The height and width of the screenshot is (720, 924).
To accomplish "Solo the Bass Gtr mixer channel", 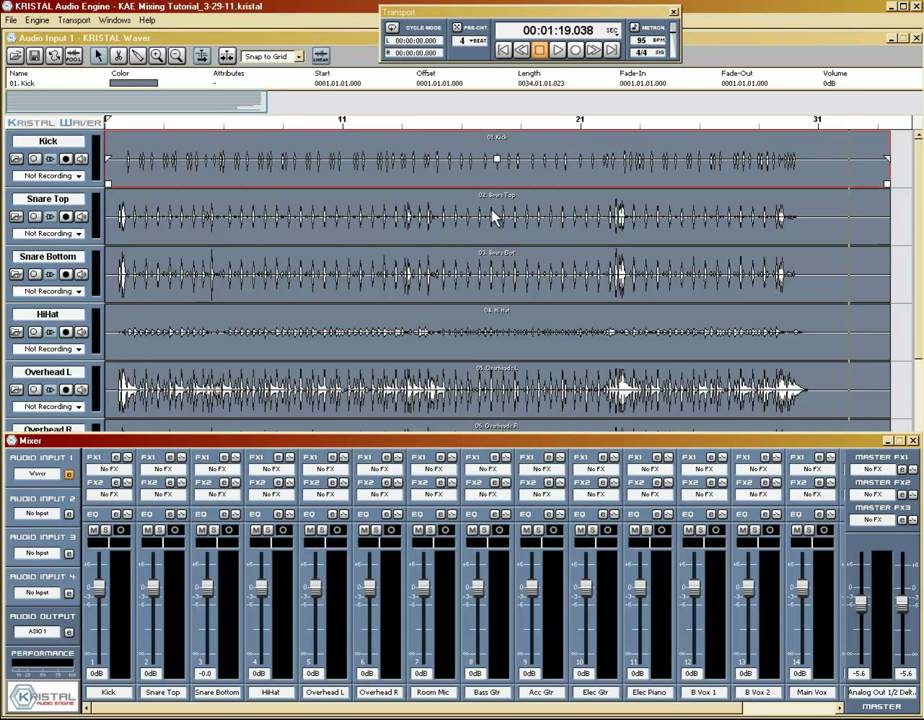I will (x=484, y=530).
